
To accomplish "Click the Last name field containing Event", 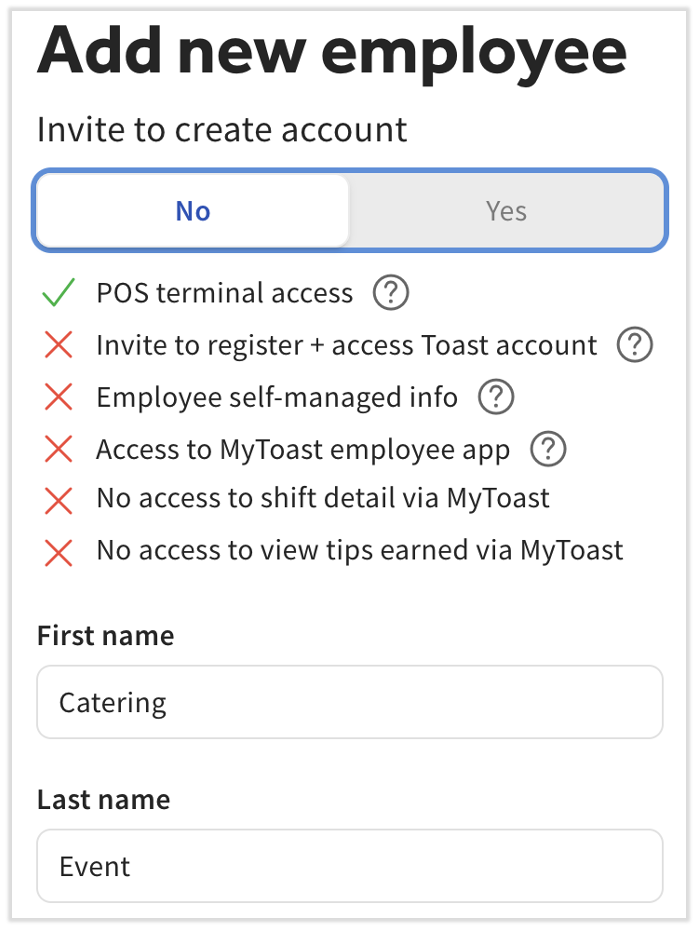I will (349, 866).
